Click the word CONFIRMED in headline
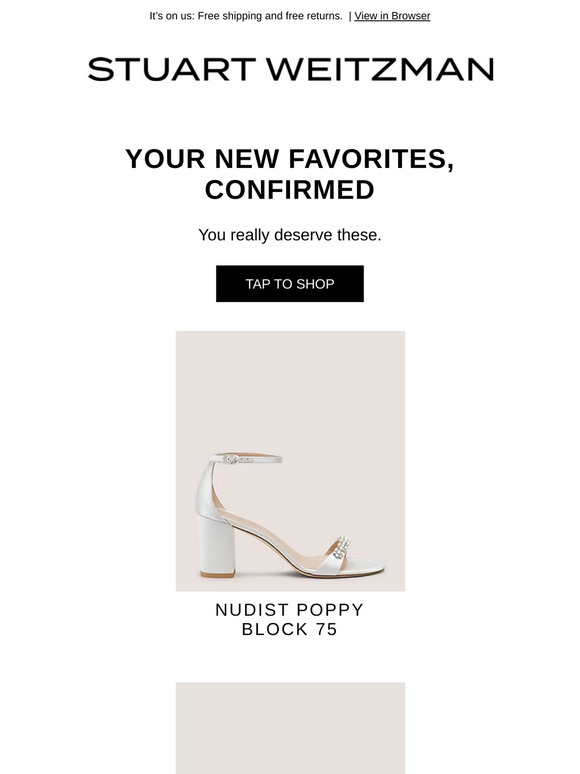This screenshot has width=580, height=774. (290, 190)
